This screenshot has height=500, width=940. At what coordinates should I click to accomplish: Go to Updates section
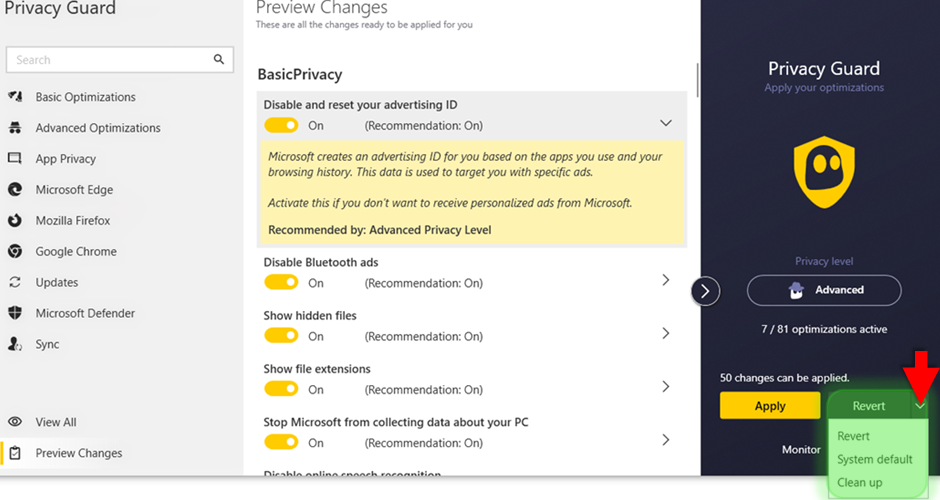[56, 282]
